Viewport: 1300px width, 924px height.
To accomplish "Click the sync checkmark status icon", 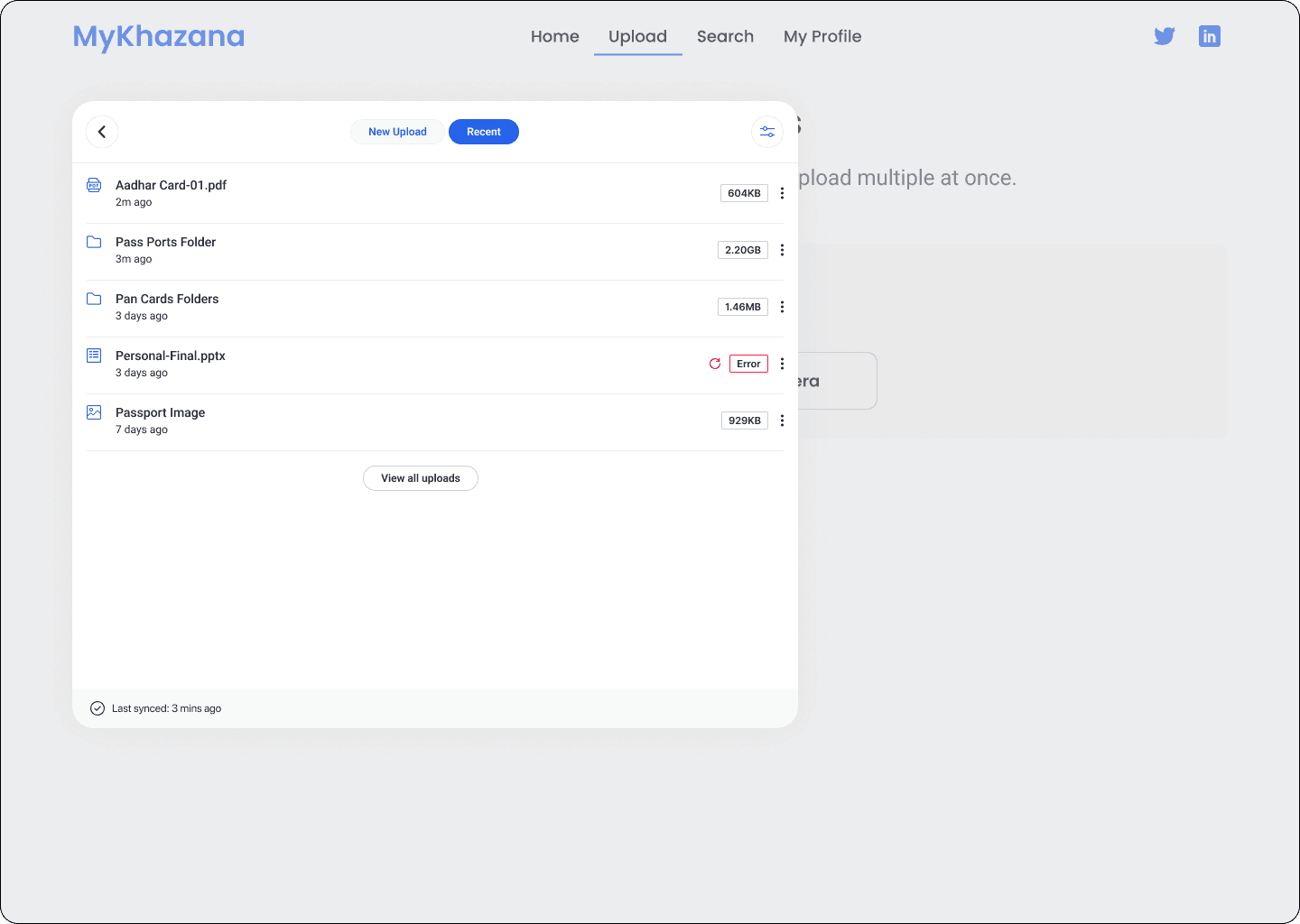I will pyautogui.click(x=97, y=708).
